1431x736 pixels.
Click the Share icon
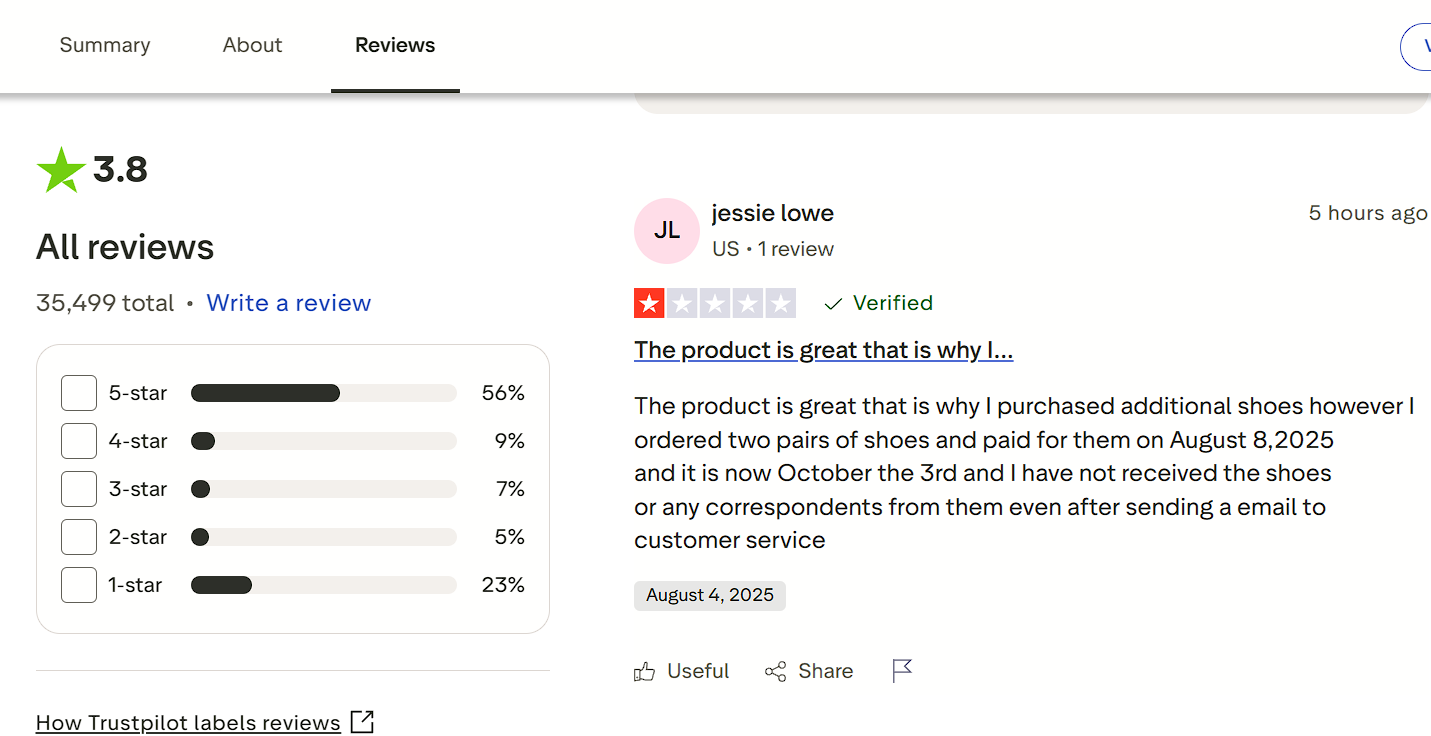775,672
